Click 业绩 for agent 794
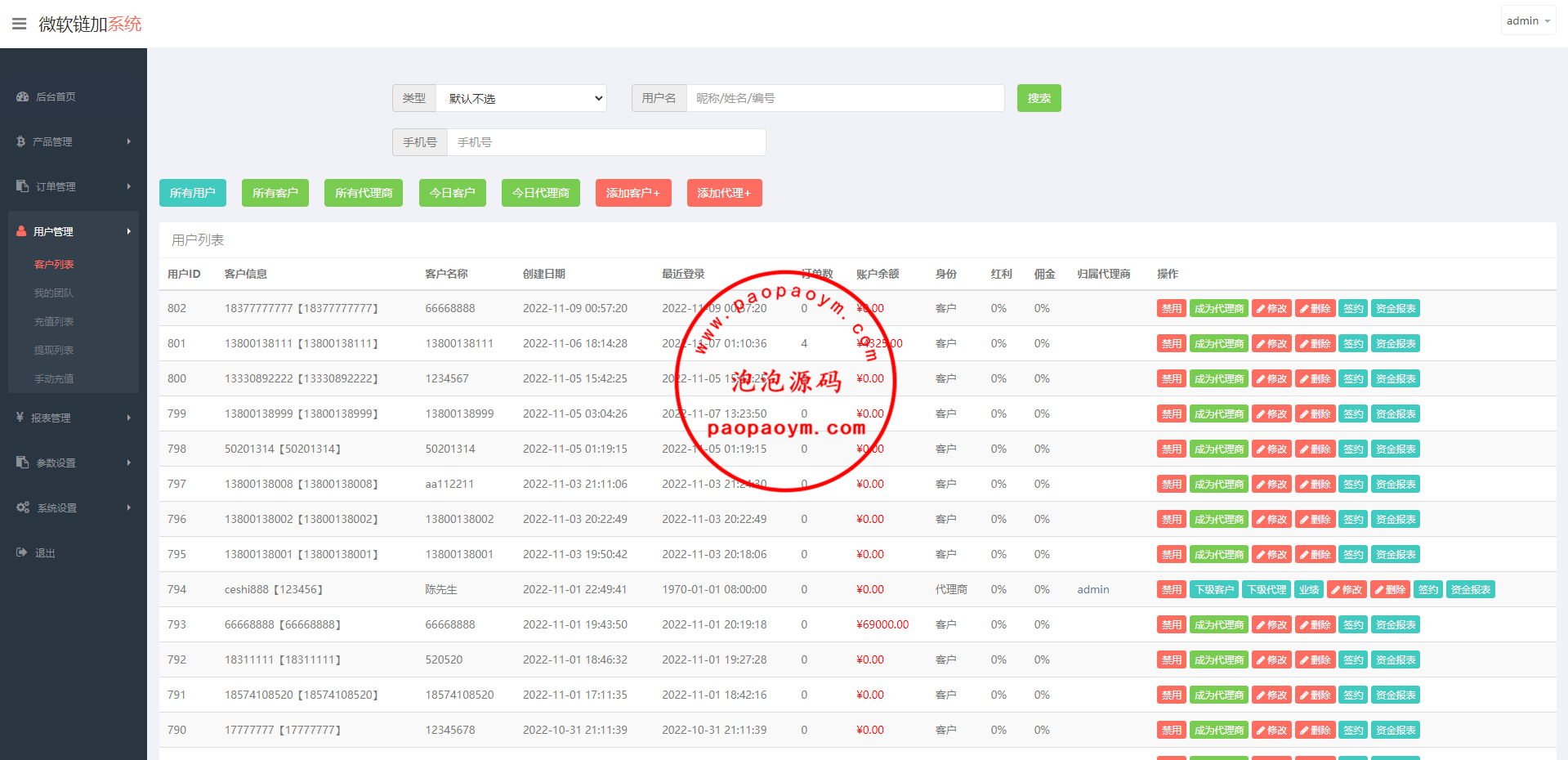The image size is (1568, 760). [1309, 589]
